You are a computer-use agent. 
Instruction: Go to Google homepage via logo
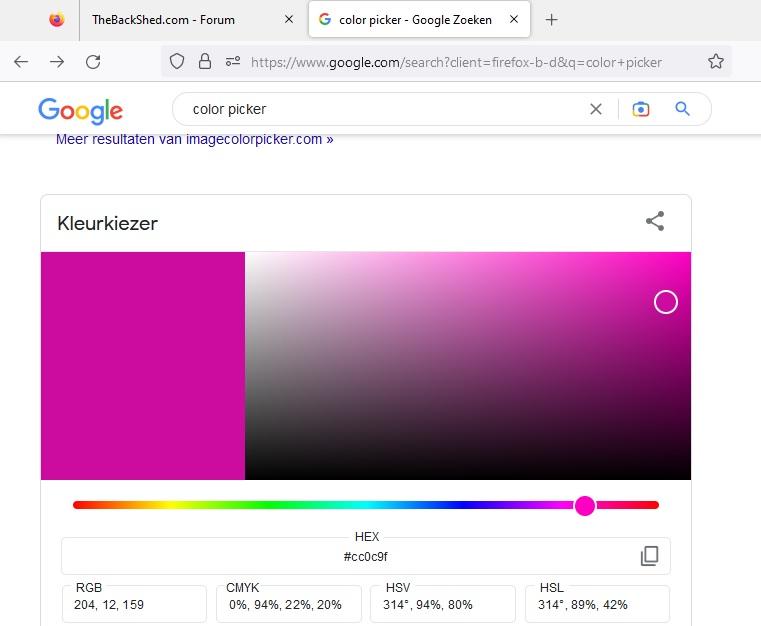80,110
